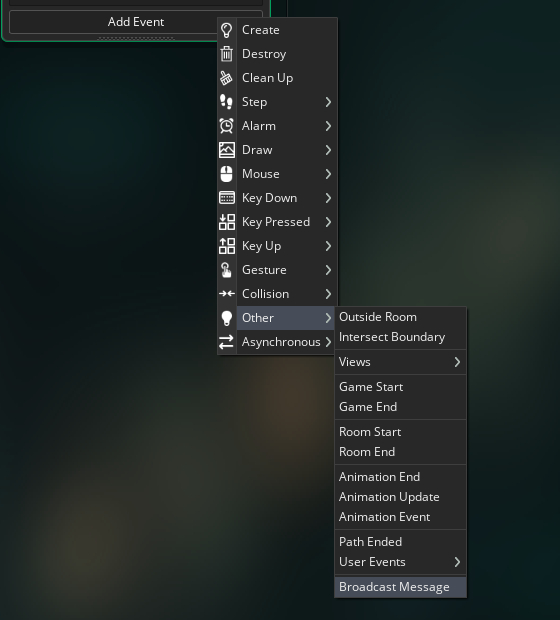Expand the Step submenu arrow
Viewport: 560px width, 620px height.
point(328,102)
